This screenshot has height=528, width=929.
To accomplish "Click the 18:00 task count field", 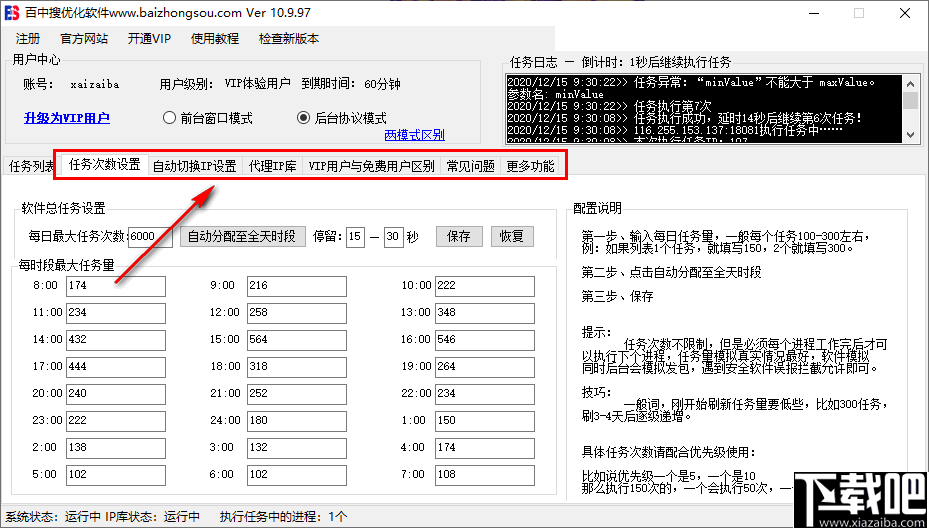I will pos(297,367).
